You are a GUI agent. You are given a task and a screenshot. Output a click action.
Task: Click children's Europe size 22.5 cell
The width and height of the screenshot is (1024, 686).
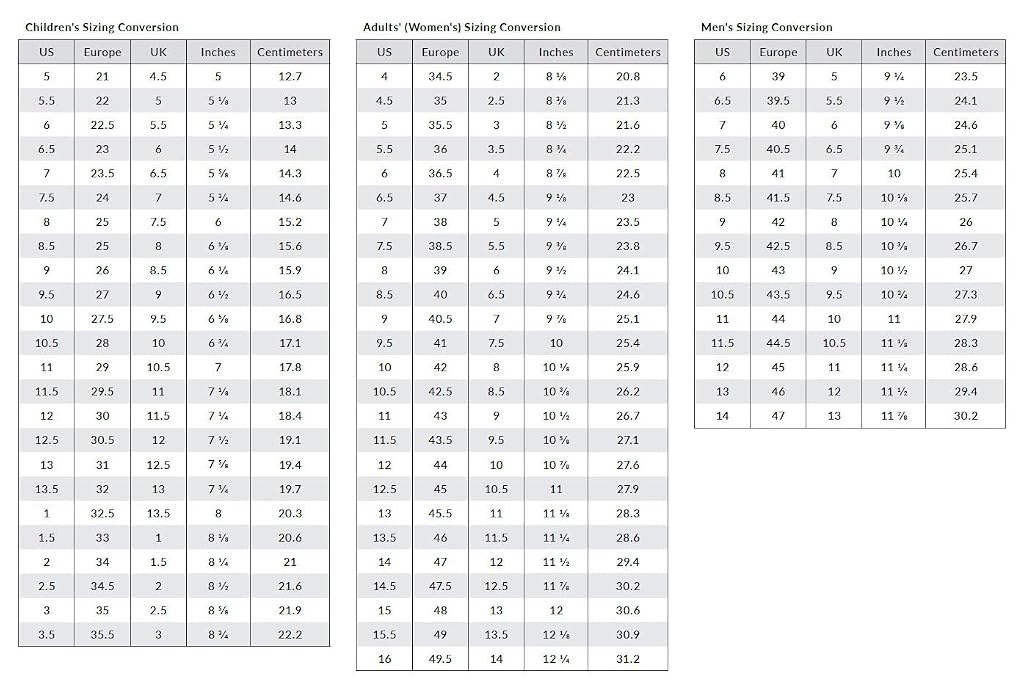pos(103,125)
